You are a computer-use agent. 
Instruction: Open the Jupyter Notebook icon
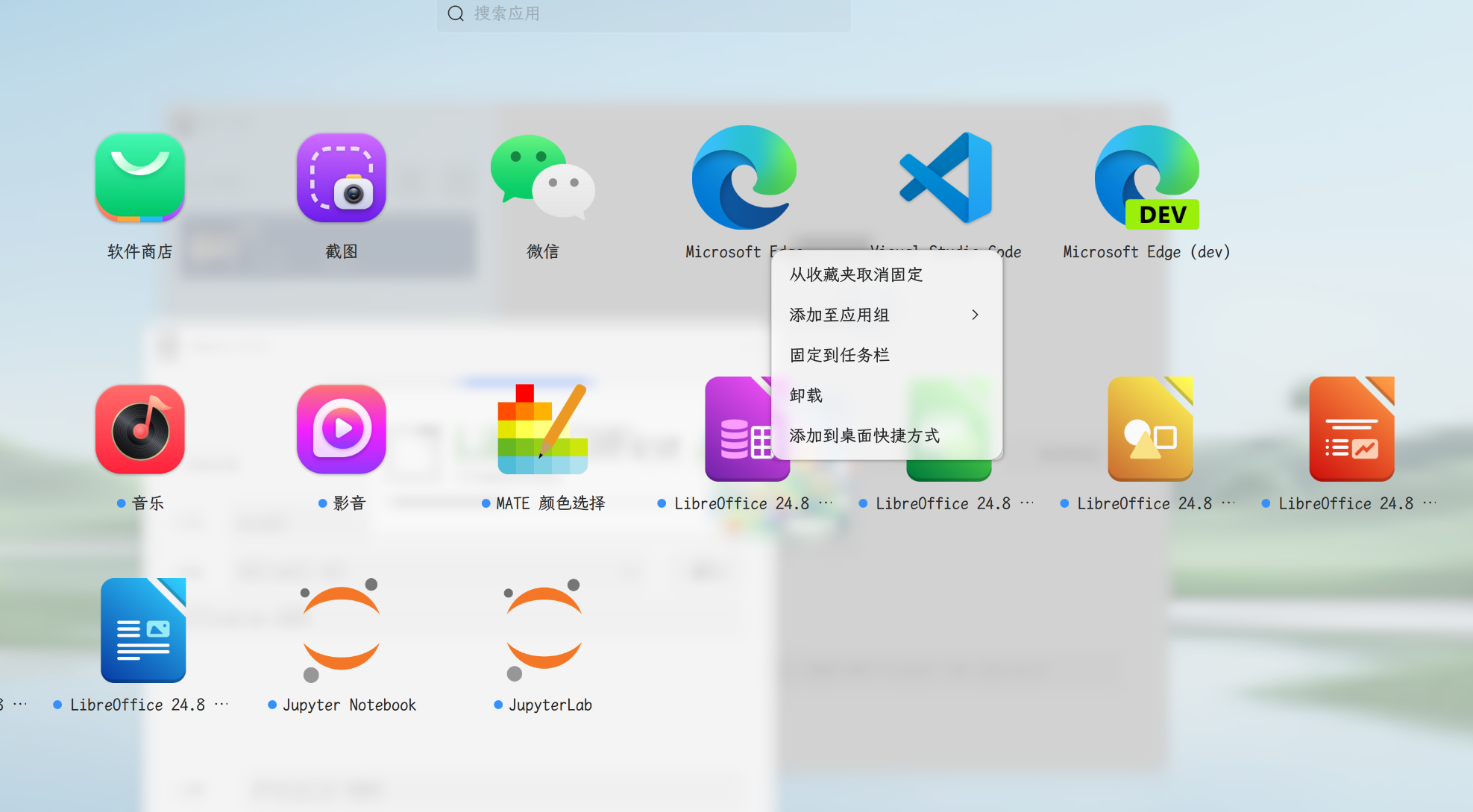(x=341, y=630)
